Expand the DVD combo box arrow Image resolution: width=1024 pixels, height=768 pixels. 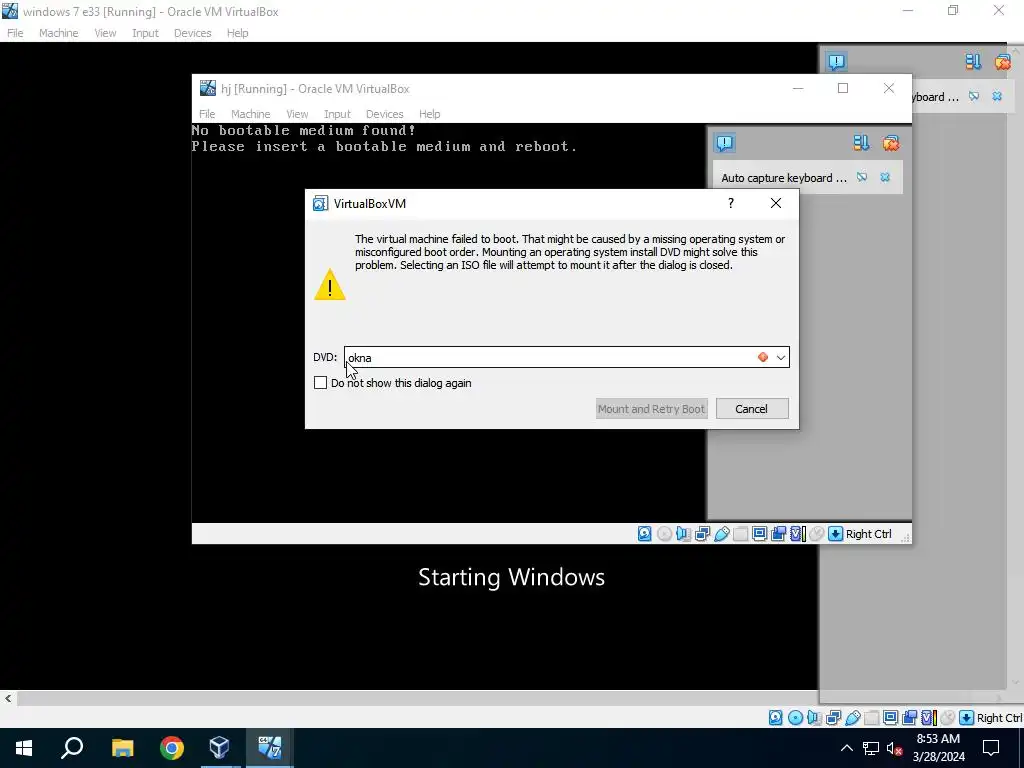(780, 357)
